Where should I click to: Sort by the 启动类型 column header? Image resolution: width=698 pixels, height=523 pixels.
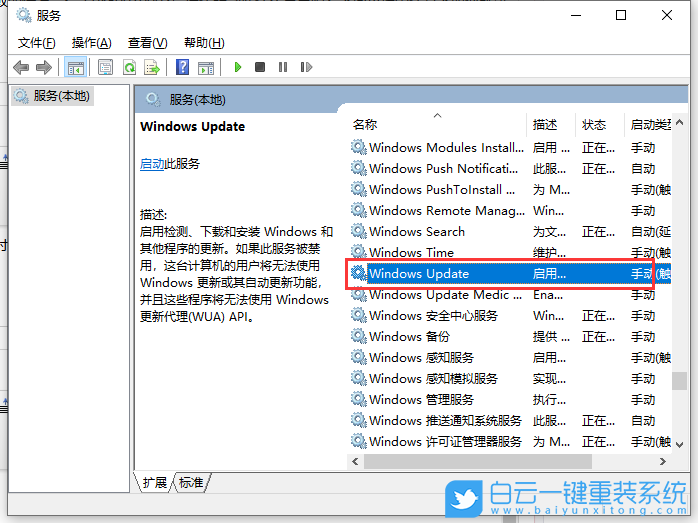[649, 125]
